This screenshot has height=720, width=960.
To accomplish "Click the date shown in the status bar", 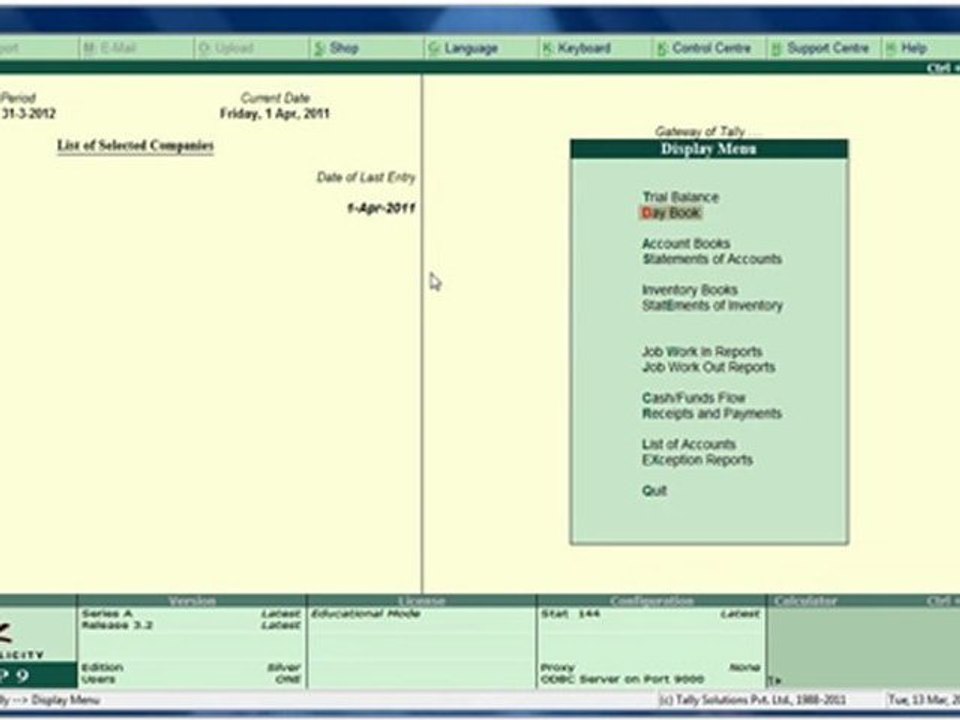I will [924, 699].
